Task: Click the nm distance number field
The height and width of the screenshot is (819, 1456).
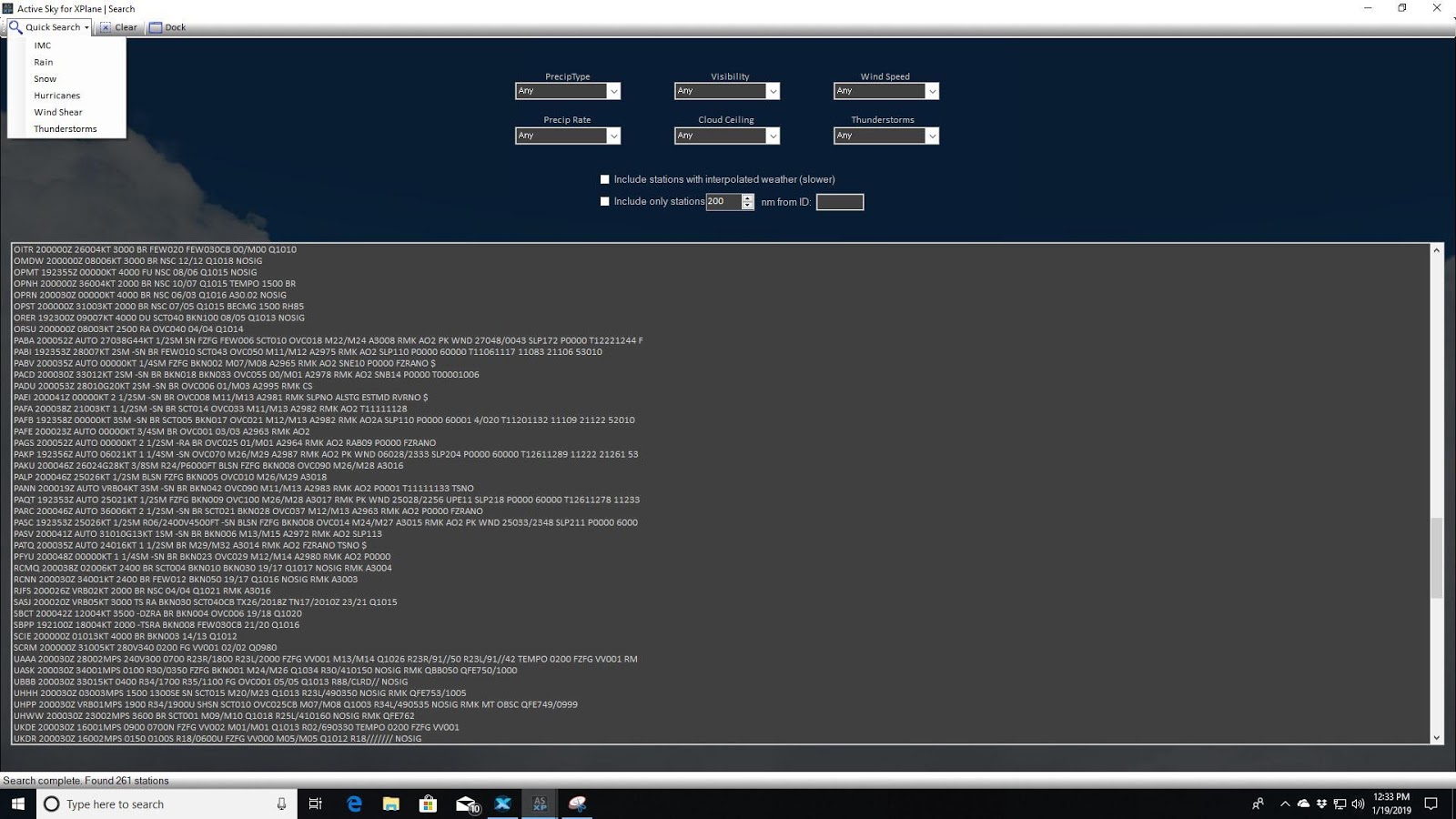Action: coord(723,201)
